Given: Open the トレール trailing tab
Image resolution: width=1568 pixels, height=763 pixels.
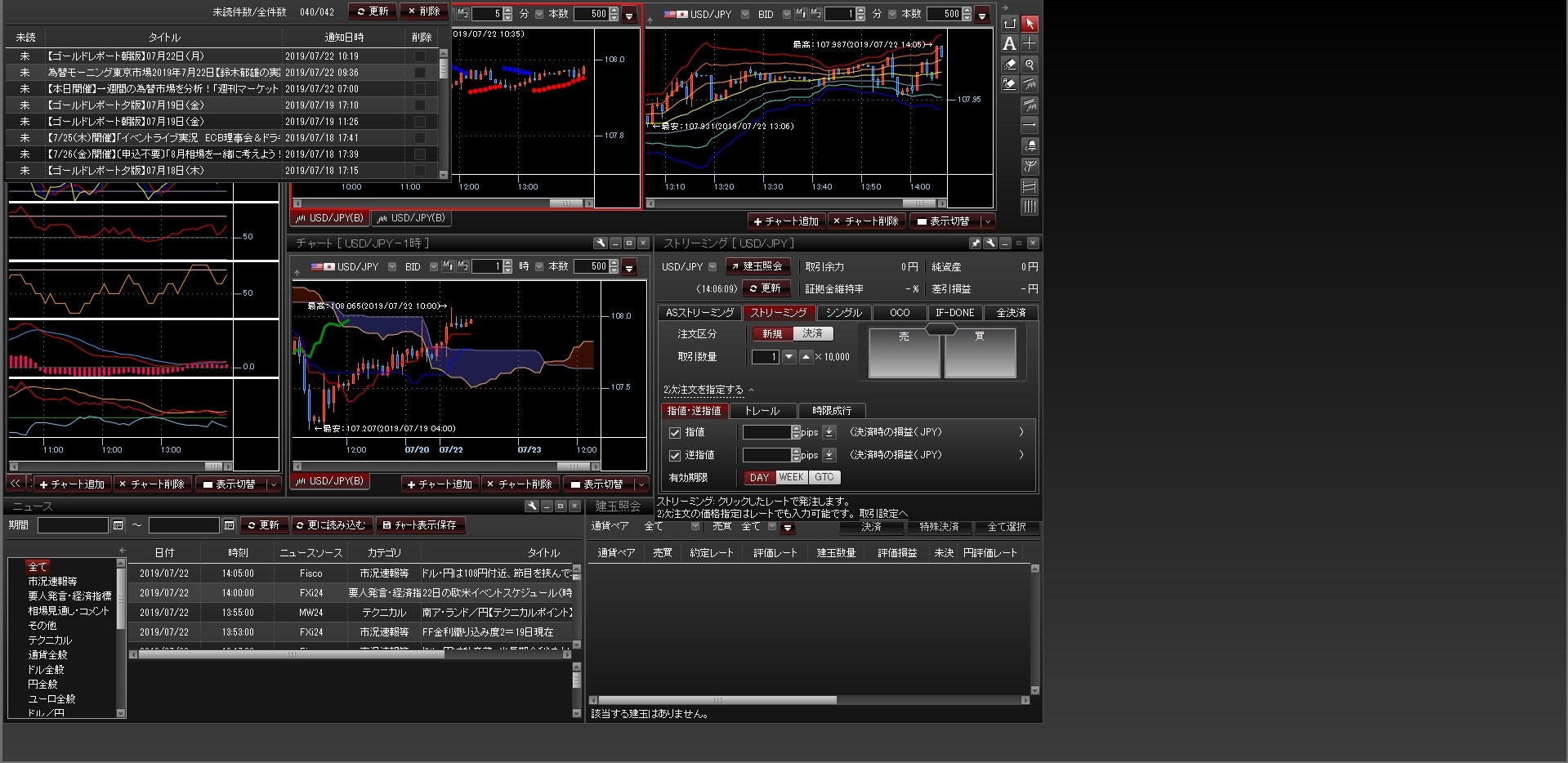Looking at the screenshot, I should [x=762, y=411].
